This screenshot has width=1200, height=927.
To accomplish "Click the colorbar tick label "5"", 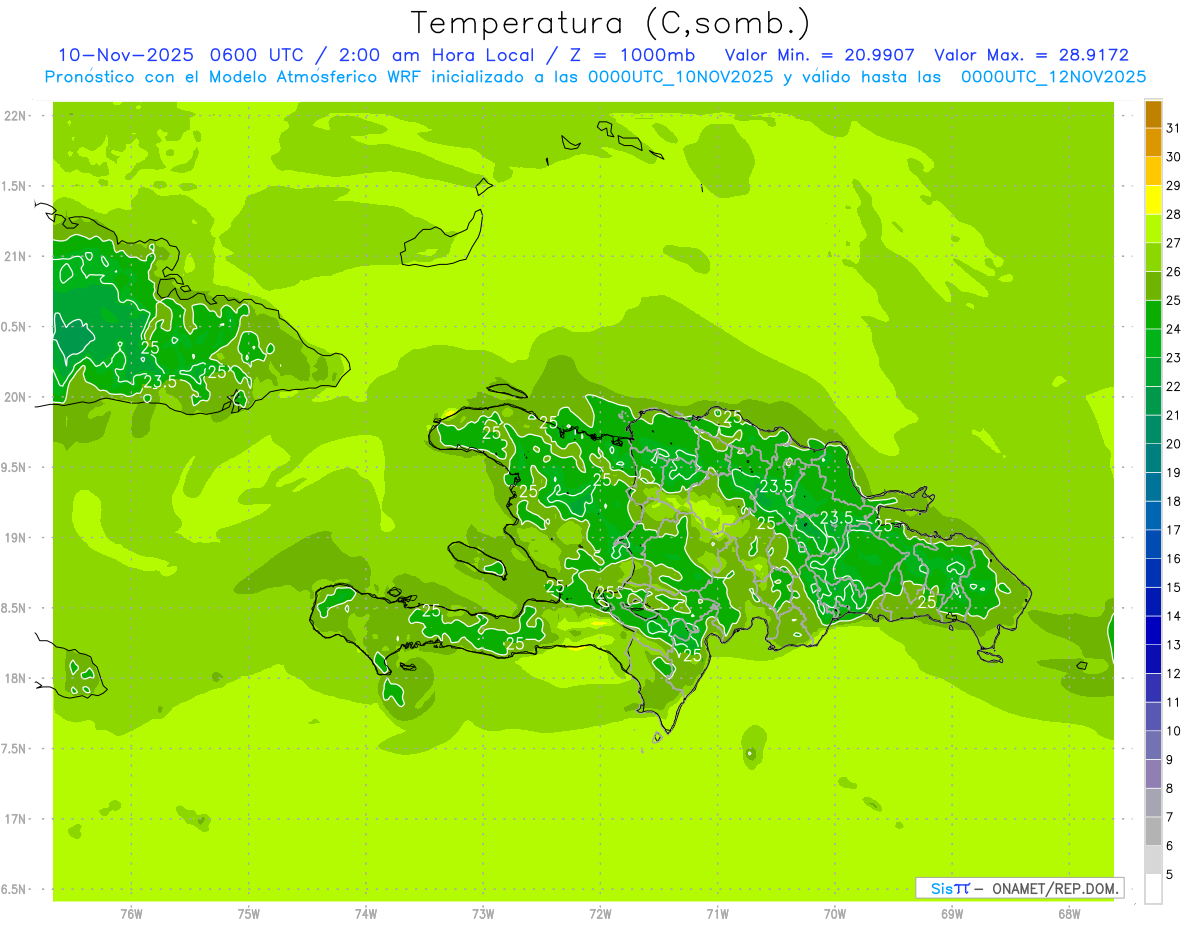I will 1170,874.
